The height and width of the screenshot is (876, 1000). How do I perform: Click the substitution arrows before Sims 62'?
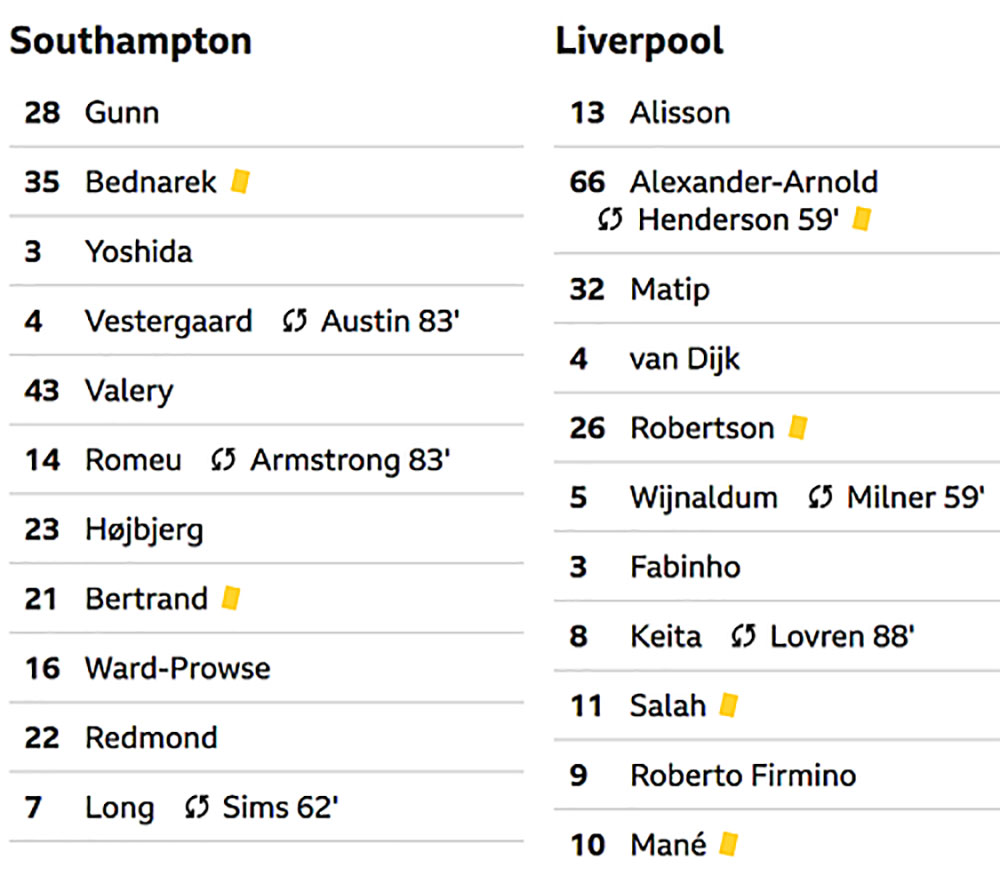coord(196,807)
